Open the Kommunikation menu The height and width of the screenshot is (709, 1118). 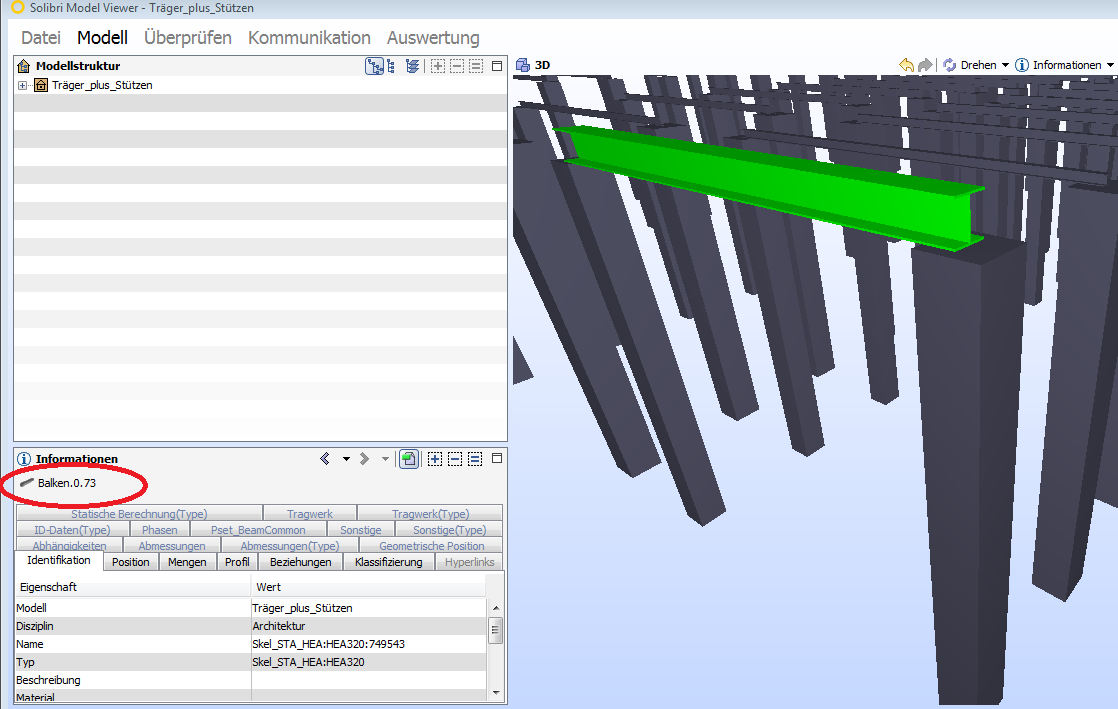309,38
